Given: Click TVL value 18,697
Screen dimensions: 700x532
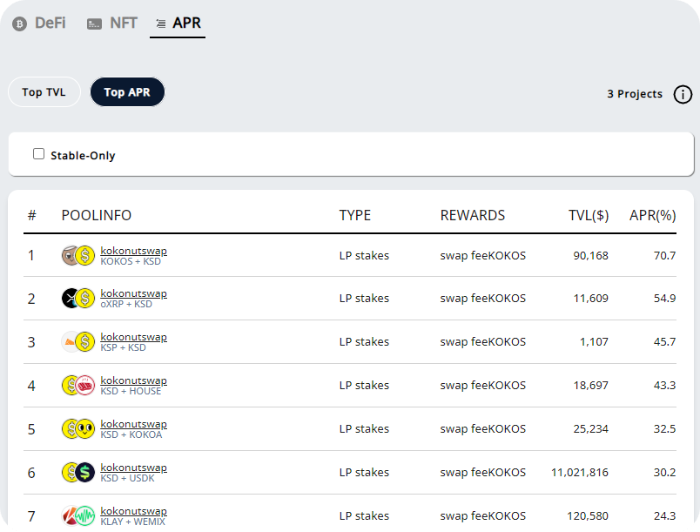Looking at the screenshot, I should tap(591, 385).
